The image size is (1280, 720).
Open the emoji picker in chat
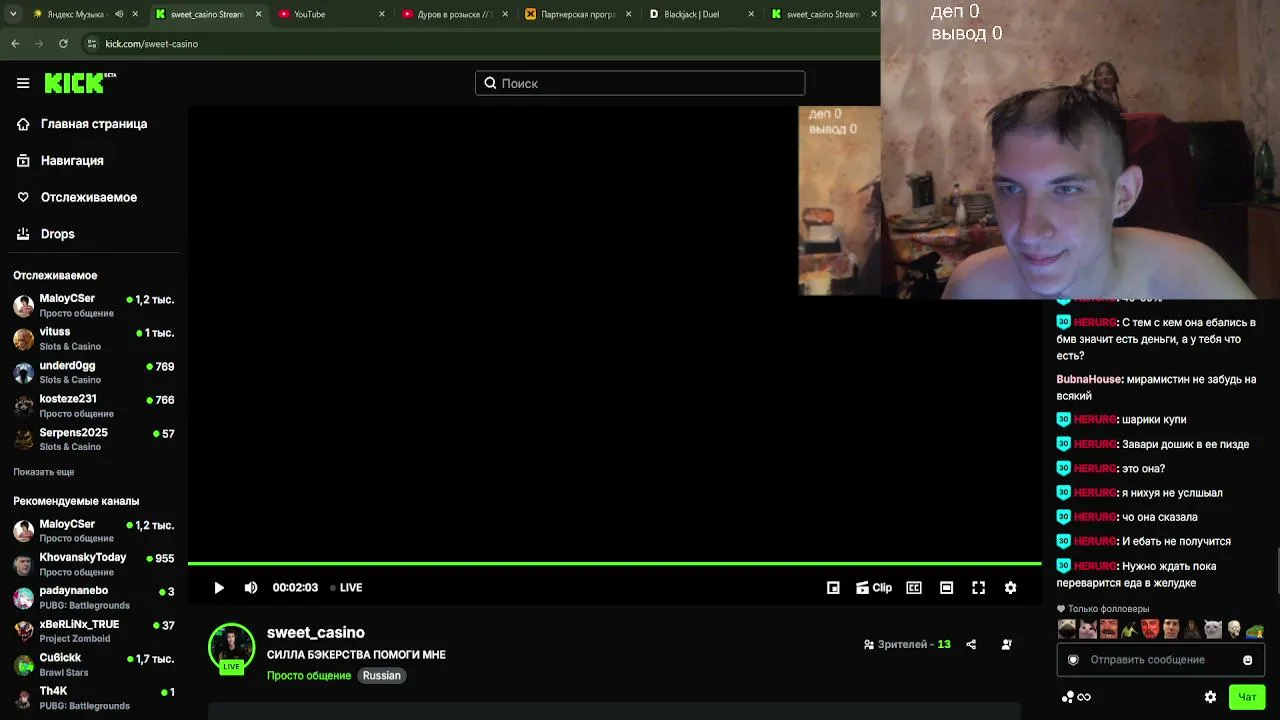[1247, 660]
